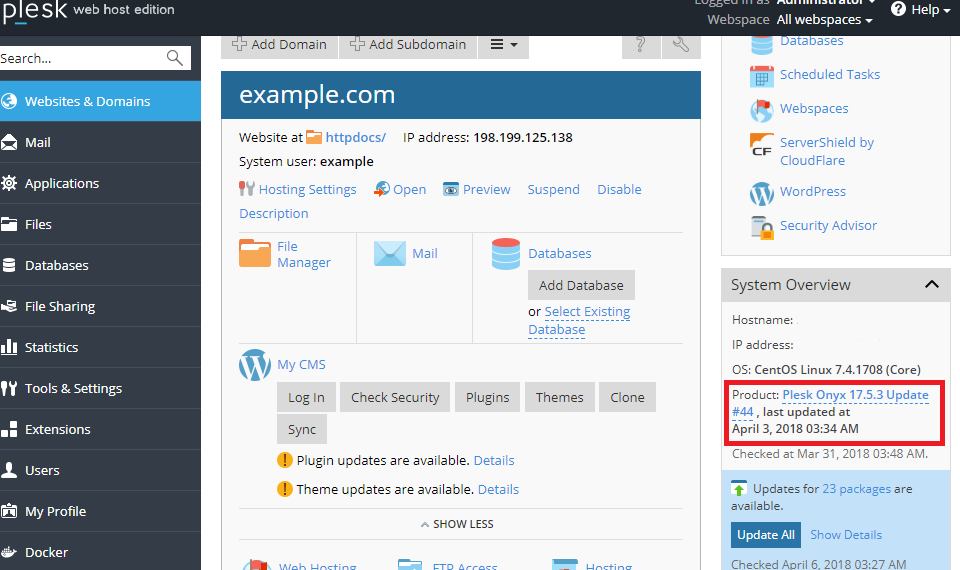Viewport: 960px width, 570px height.
Task: Click the Databases stack icon in domain panel
Action: point(506,254)
